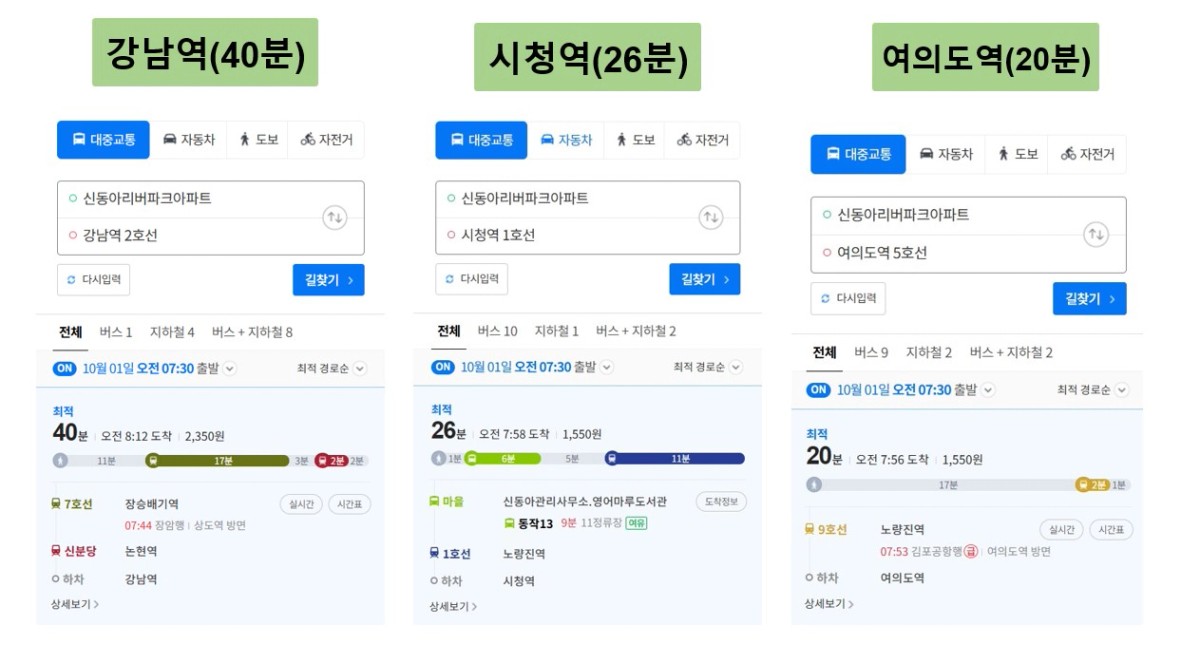Select 자전거 bicycle mode in Gangnam panel
Image resolution: width=1181 pixels, height=663 pixels.
tap(327, 139)
